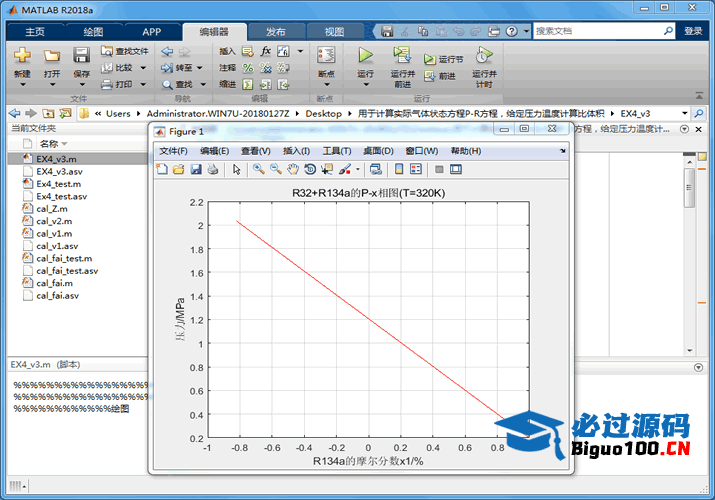
Task: Select the Pan hand tool in Figure 1
Action: point(293,169)
